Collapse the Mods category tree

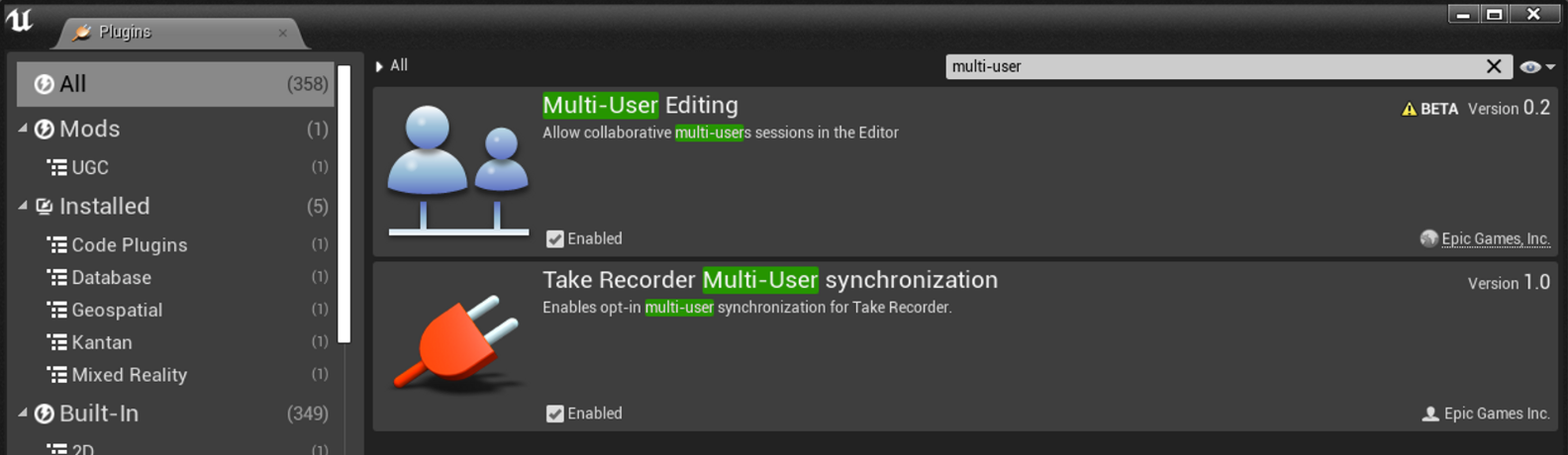click(x=23, y=129)
